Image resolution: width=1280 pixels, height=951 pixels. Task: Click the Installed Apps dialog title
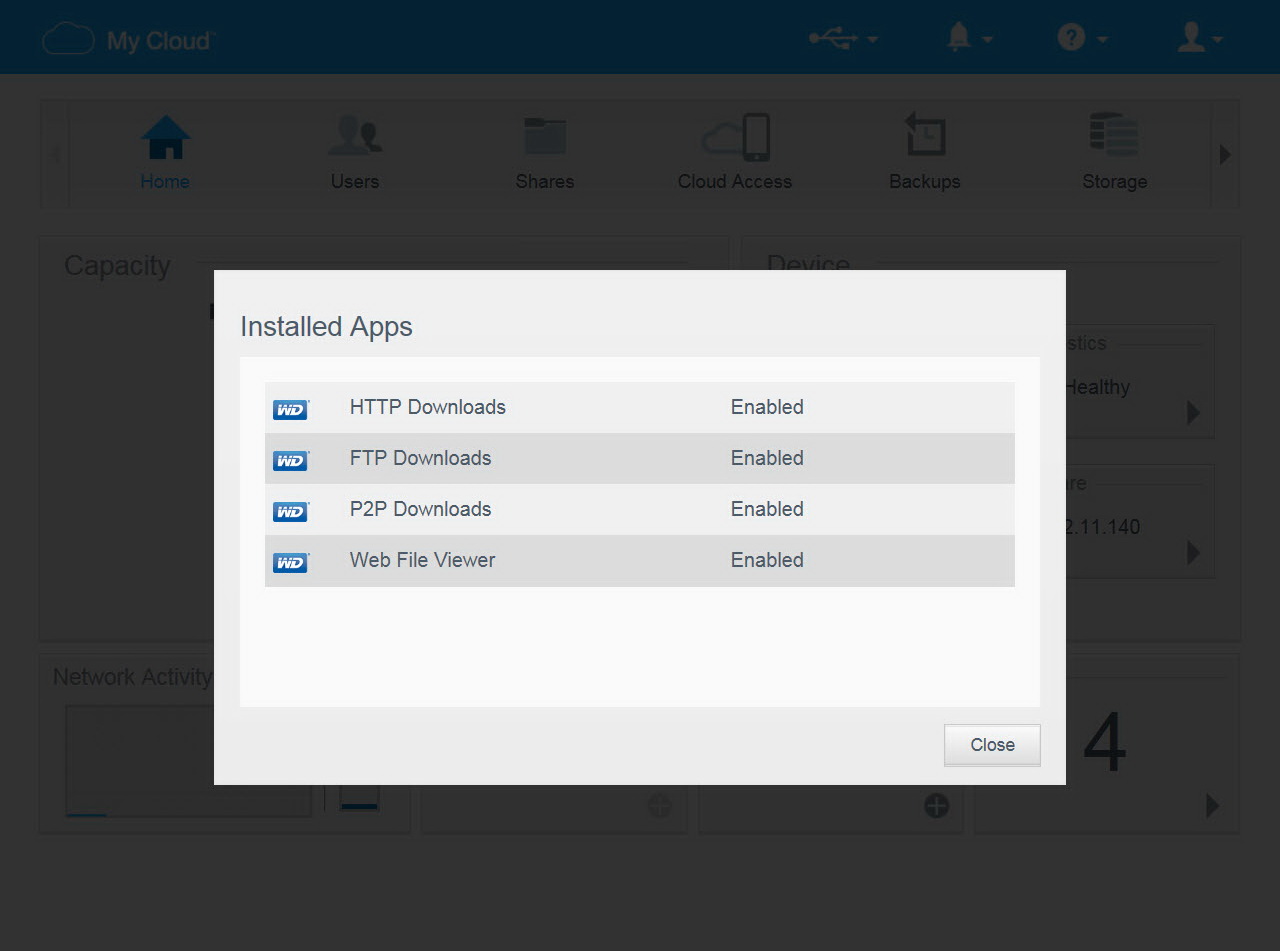(x=326, y=327)
